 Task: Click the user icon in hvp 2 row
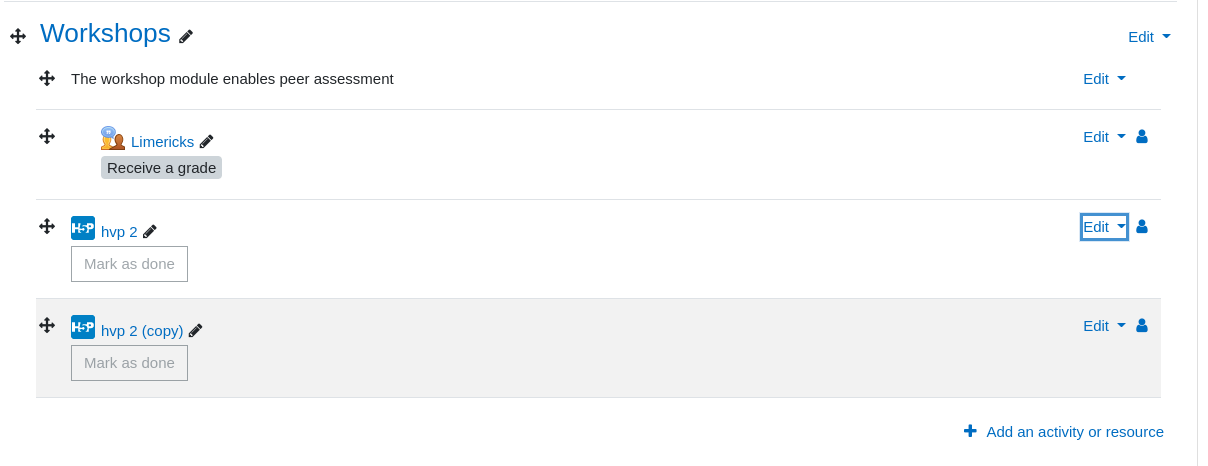(x=1142, y=226)
